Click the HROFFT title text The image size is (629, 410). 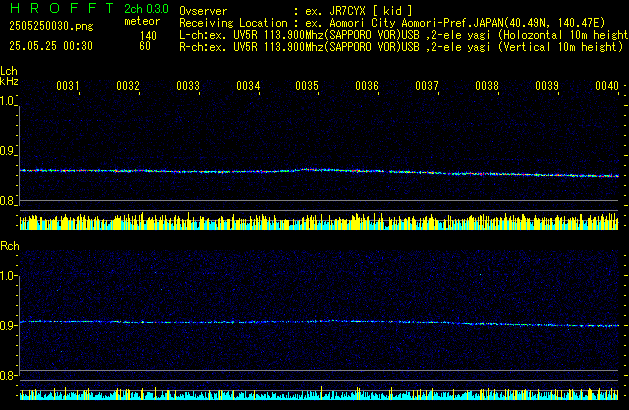[62, 8]
